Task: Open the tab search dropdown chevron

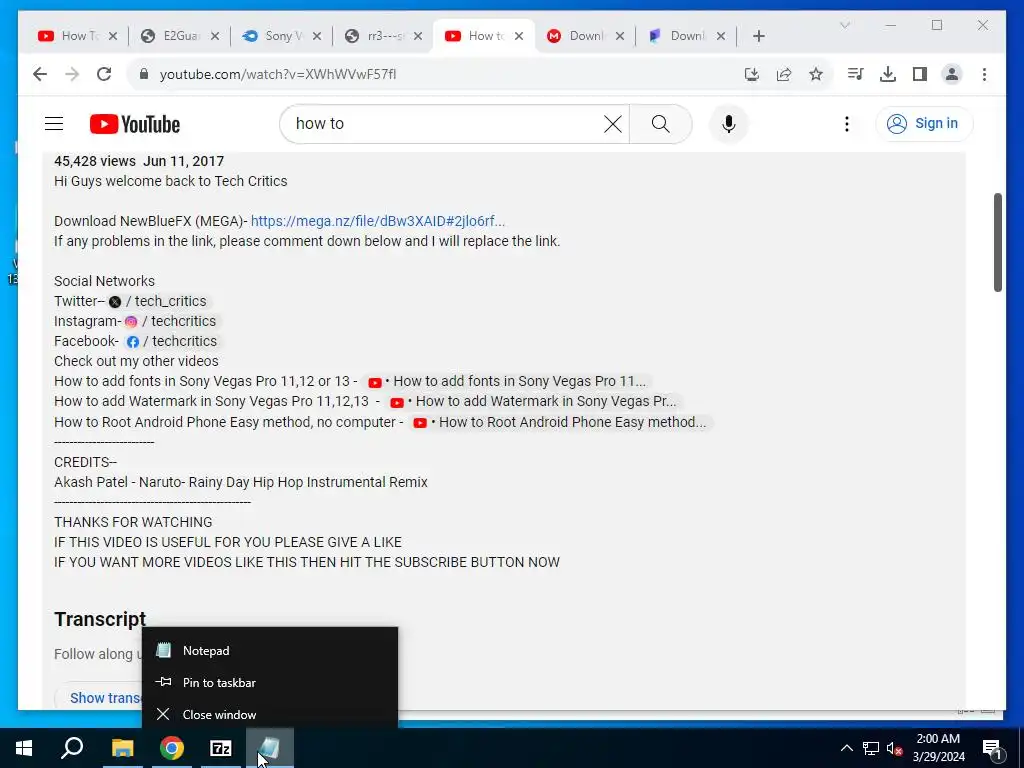Action: pos(844,25)
